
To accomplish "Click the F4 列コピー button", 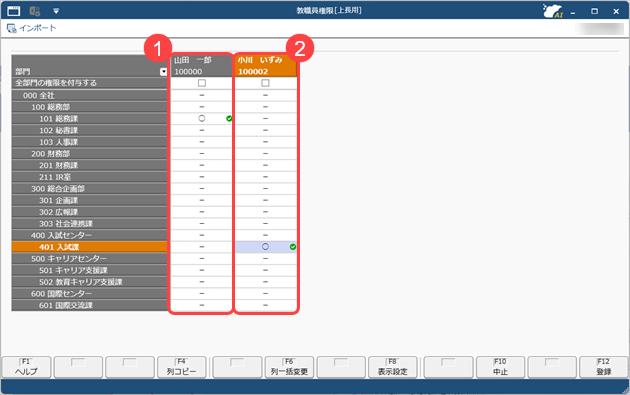I will point(182,367).
